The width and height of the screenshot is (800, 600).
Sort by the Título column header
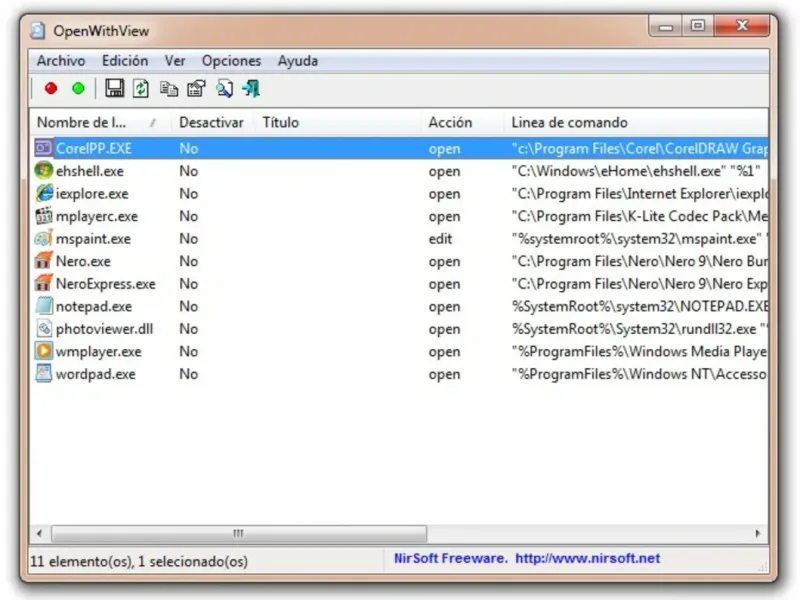coord(337,122)
